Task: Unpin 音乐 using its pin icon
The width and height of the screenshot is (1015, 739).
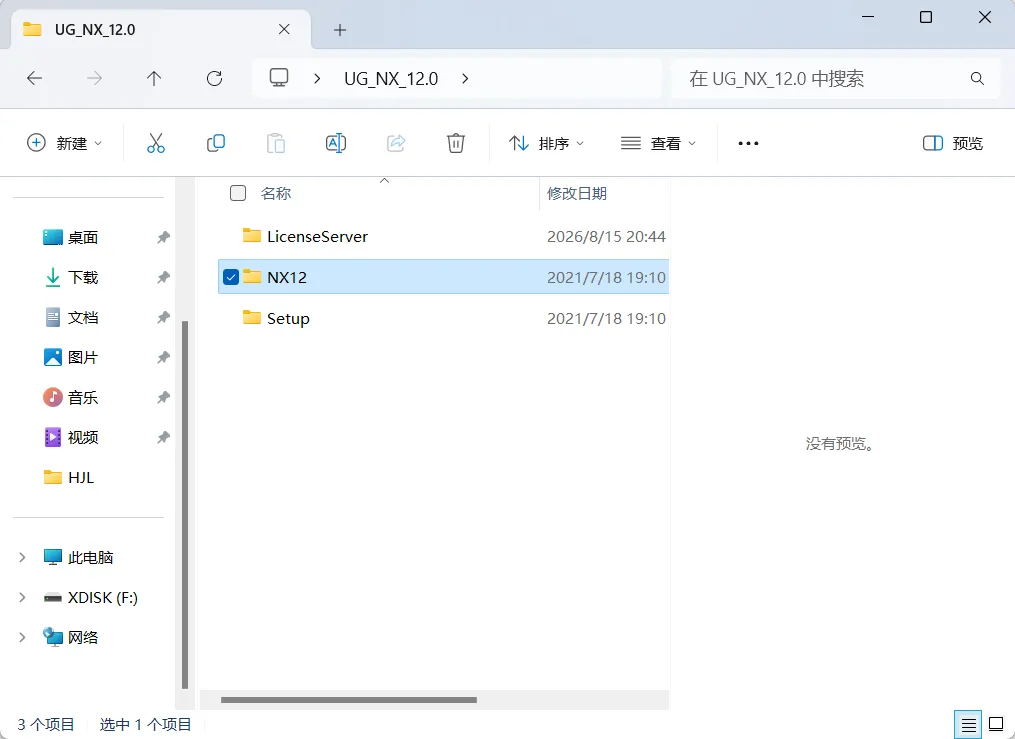Action: (x=163, y=397)
